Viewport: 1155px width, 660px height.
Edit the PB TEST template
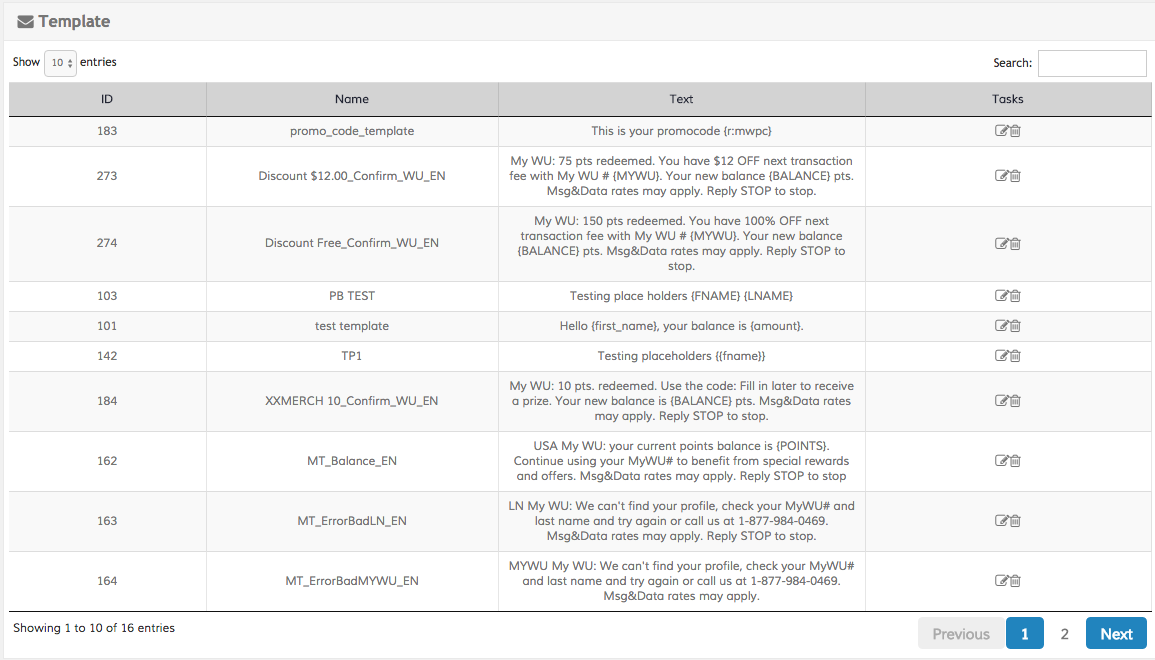coord(1001,296)
